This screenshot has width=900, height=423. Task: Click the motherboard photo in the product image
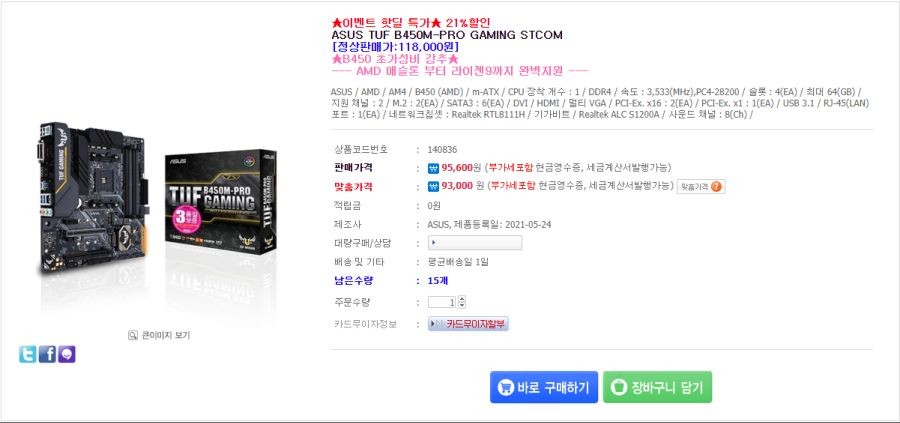(94, 197)
